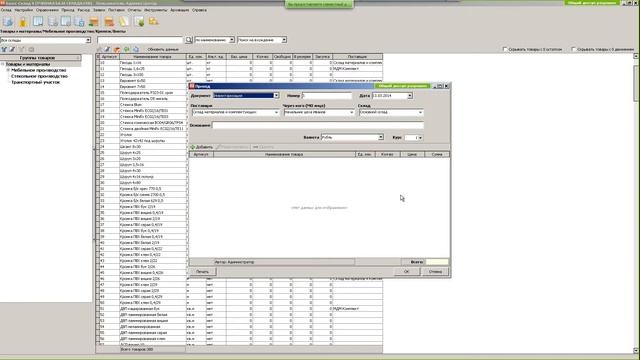The width and height of the screenshot is (640, 360).
Task: Click the blue icon left of Обновить данные
Action: point(136,49)
